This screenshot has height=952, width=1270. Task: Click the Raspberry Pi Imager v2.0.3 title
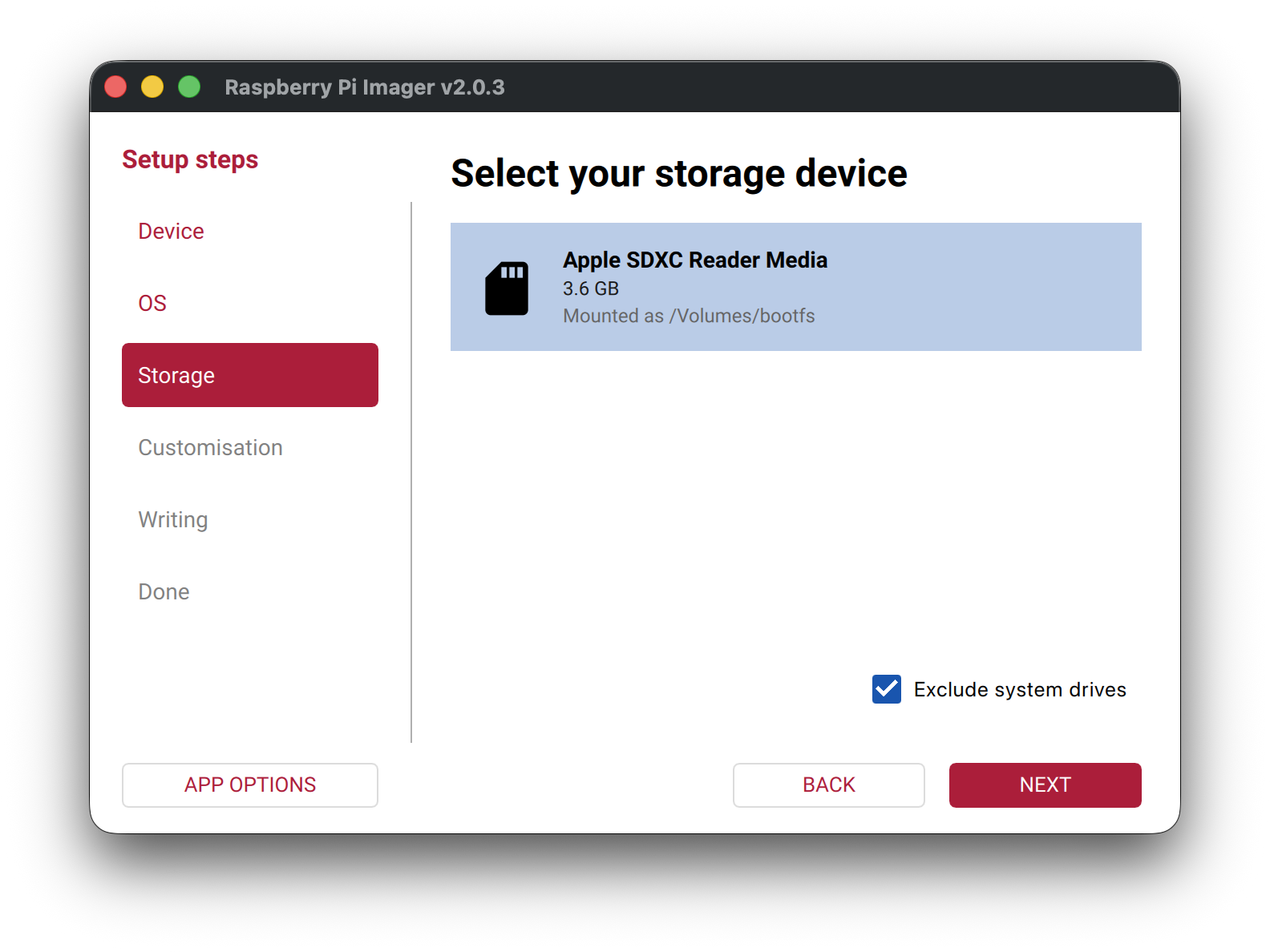click(365, 87)
